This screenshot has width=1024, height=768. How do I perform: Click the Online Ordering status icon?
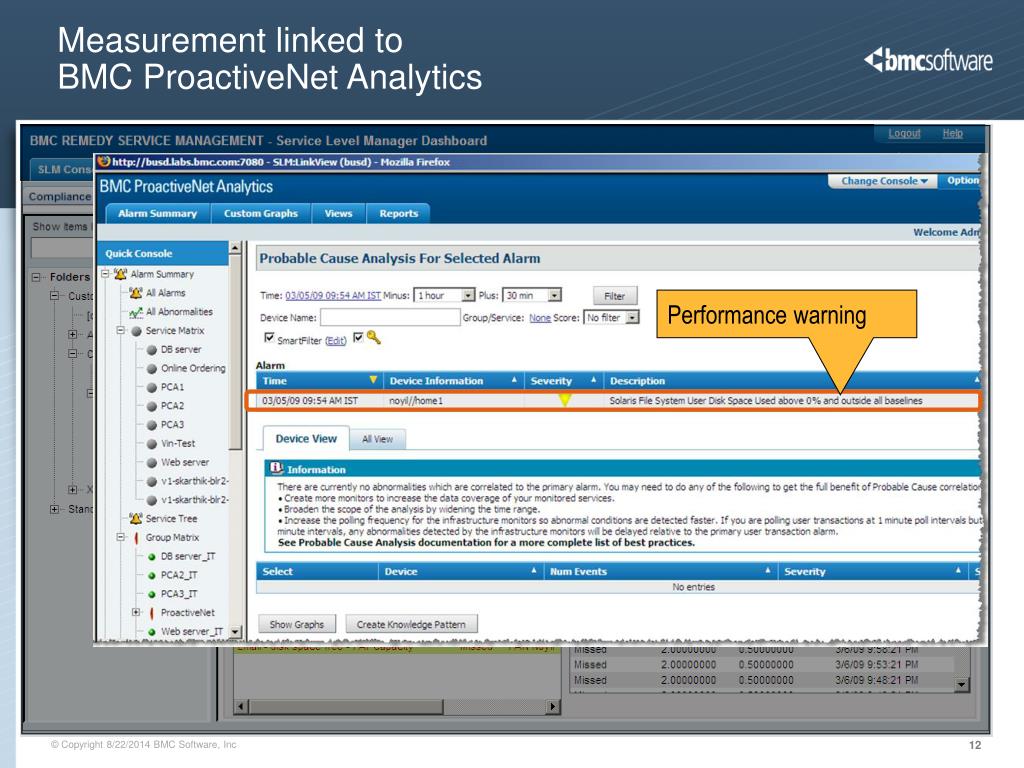[152, 368]
